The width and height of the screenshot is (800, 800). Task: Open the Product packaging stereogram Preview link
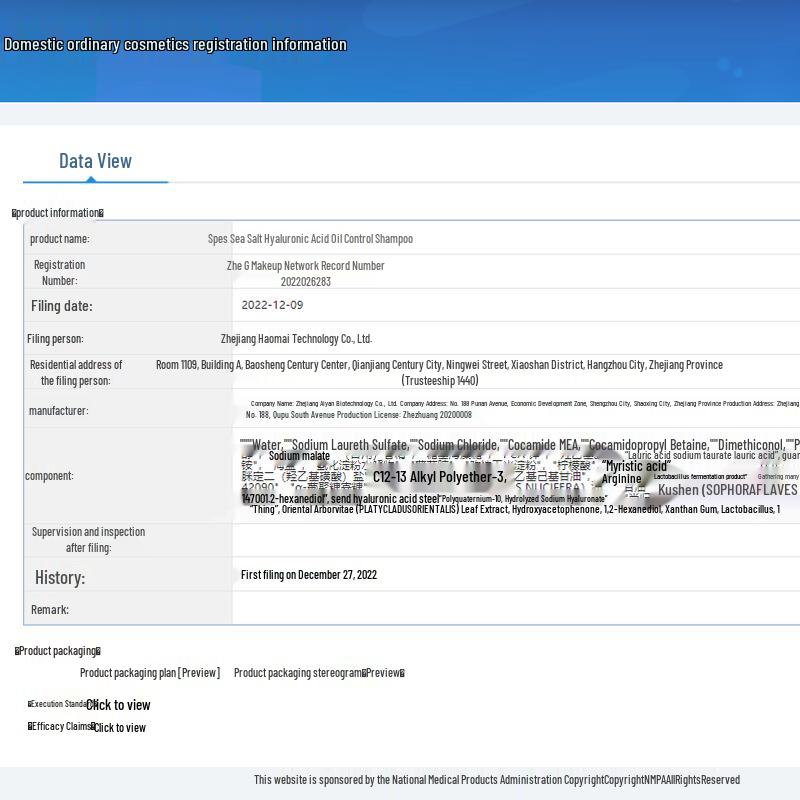point(318,673)
